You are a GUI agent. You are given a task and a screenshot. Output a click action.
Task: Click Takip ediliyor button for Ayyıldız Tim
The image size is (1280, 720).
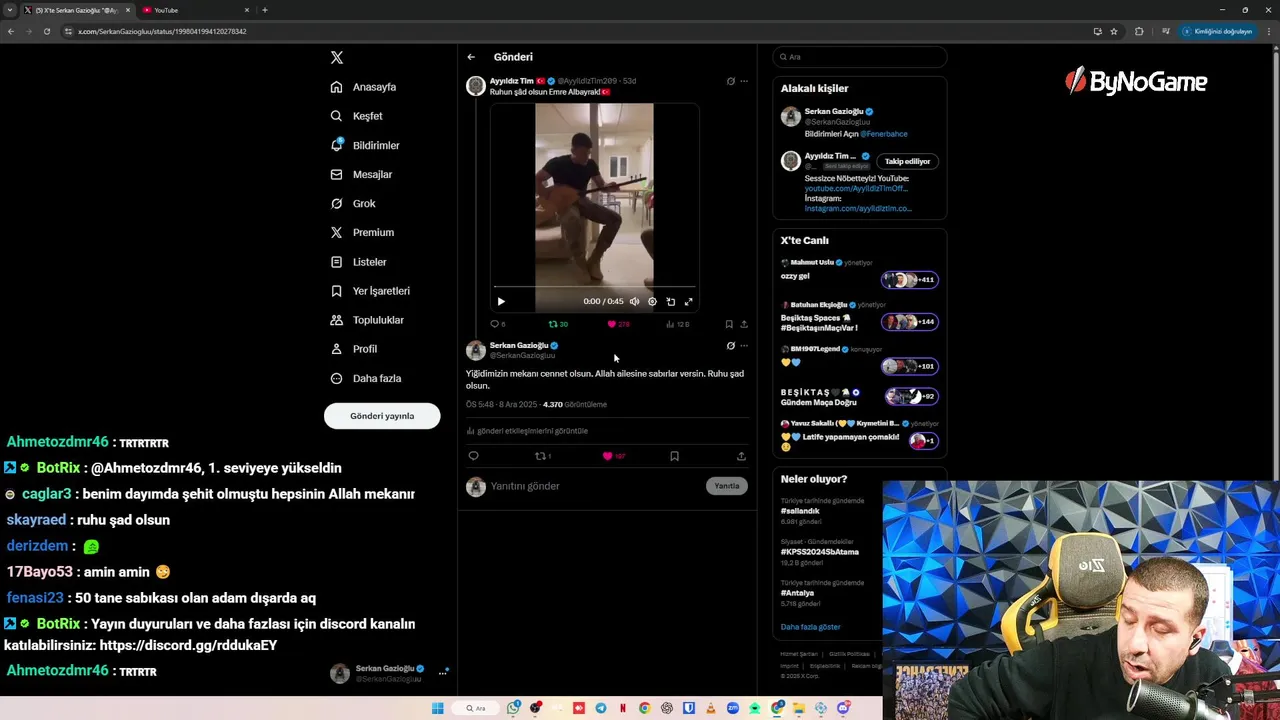[x=908, y=161]
